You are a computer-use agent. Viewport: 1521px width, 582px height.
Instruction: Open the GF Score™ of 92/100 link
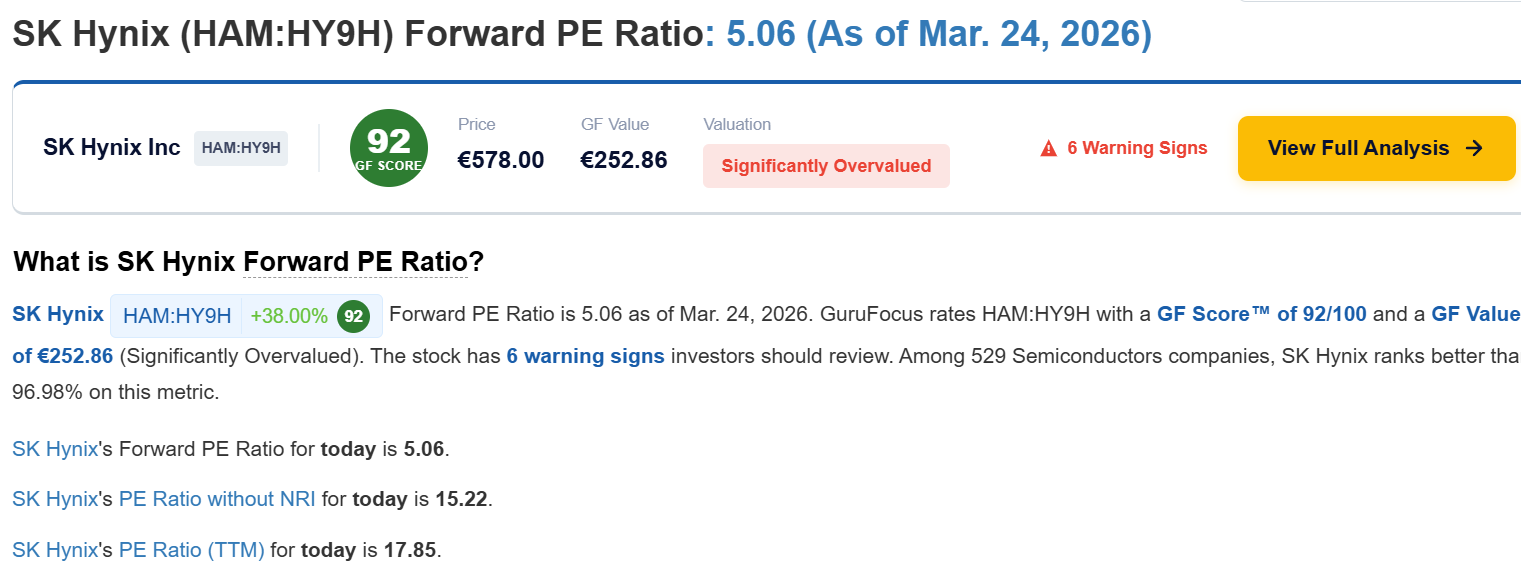[x=1261, y=314]
